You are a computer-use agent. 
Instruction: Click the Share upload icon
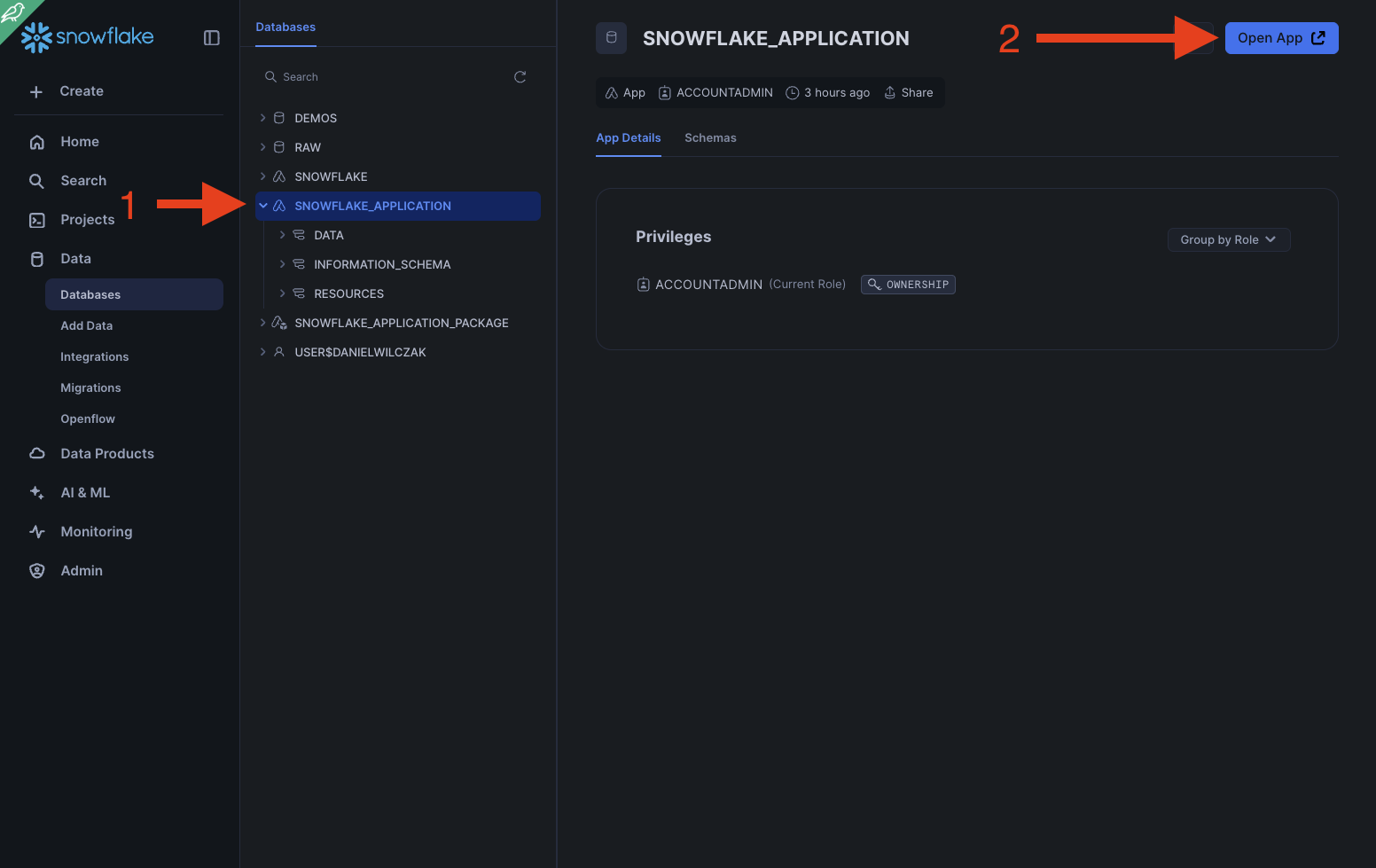point(890,93)
